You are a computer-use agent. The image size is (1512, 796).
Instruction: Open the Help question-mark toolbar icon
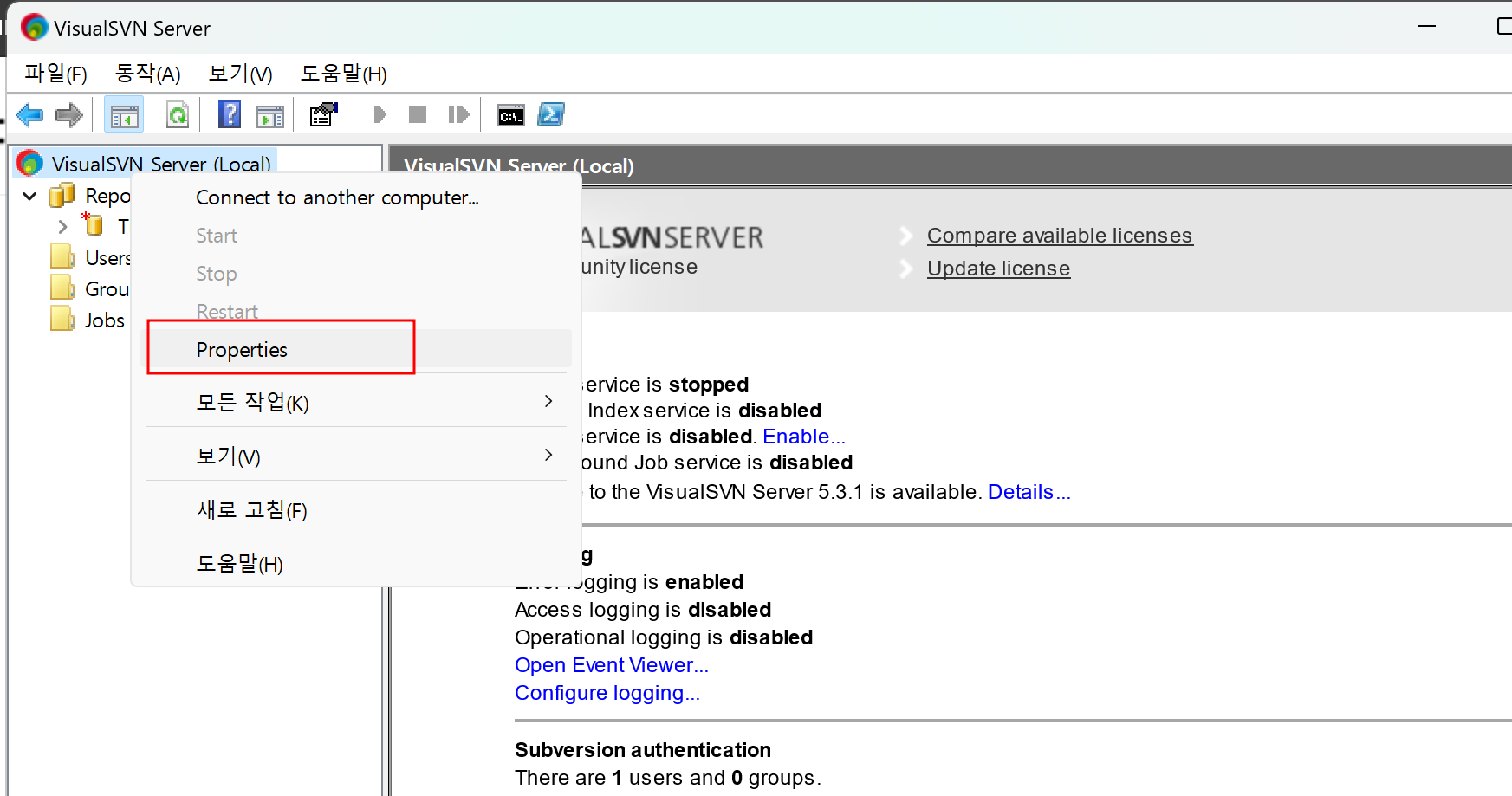(x=230, y=114)
